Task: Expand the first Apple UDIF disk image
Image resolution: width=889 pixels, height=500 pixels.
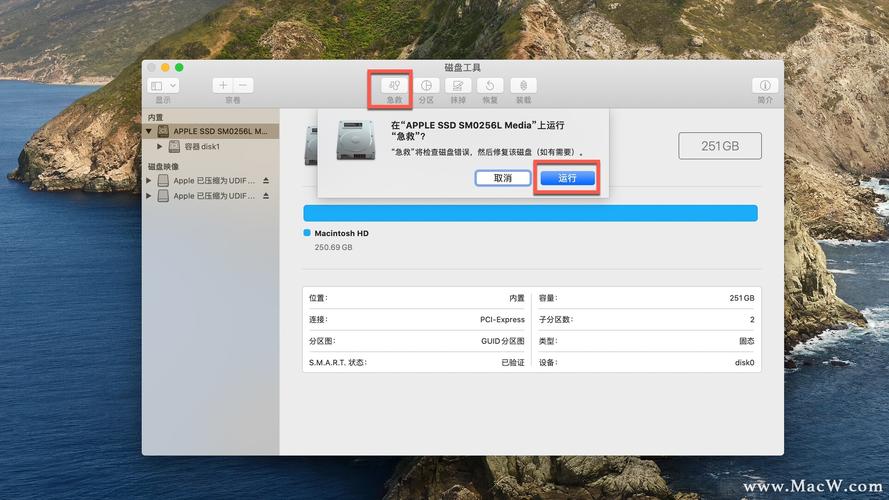Action: click(149, 180)
